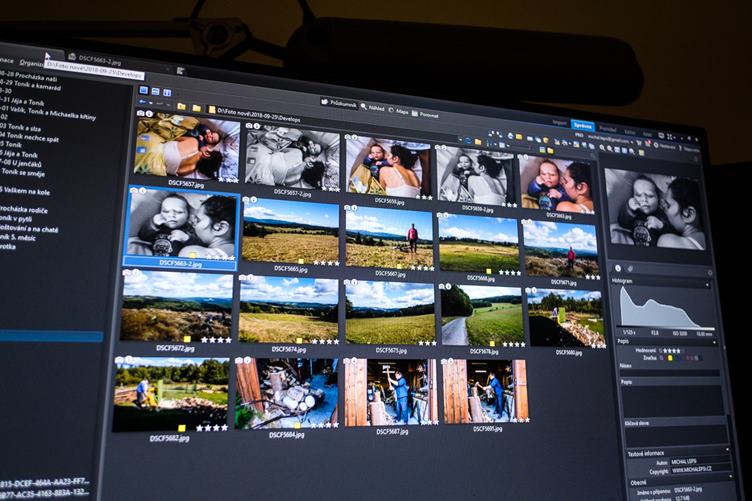Set rating stars in Hodnocení row
The image size is (752, 501).
pos(670,351)
